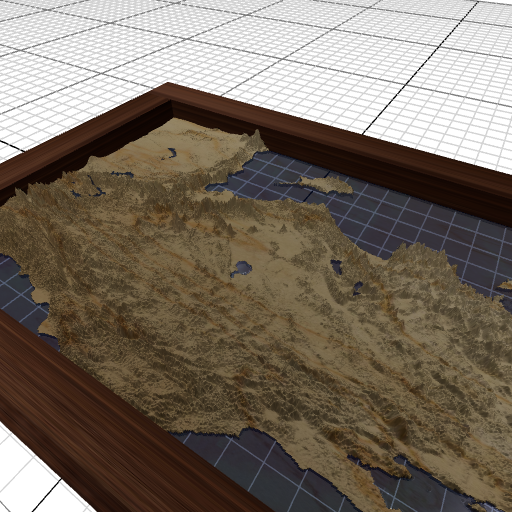Pick the central lake on the terrain

coord(241,269)
